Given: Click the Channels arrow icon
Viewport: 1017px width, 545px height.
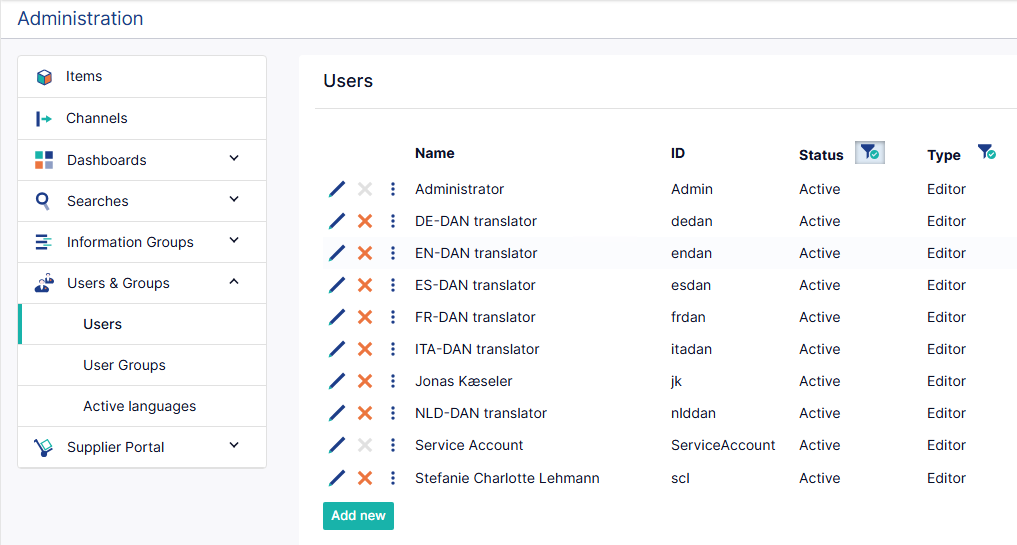Looking at the screenshot, I should [x=43, y=119].
